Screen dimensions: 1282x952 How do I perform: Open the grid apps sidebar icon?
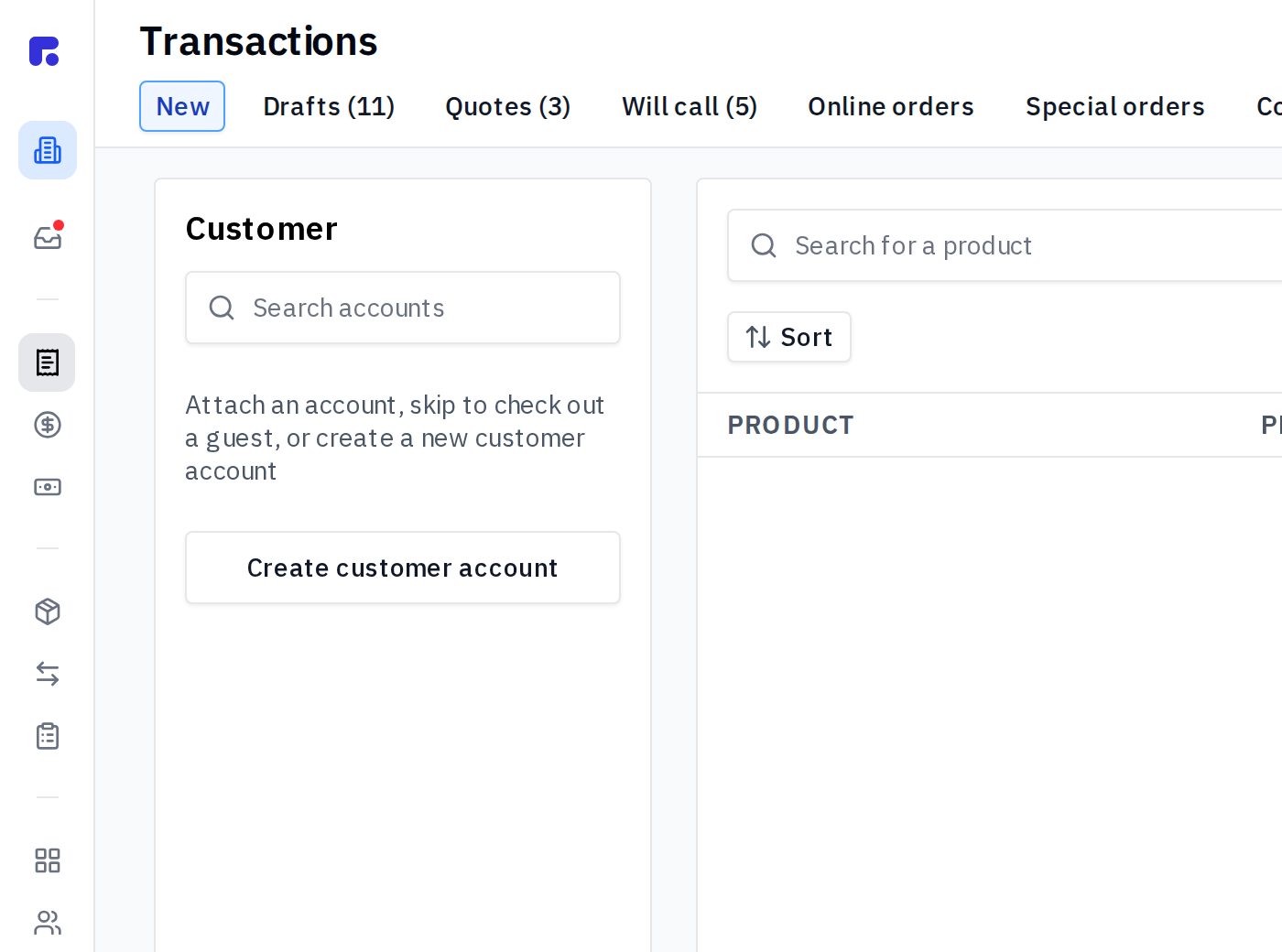click(48, 860)
